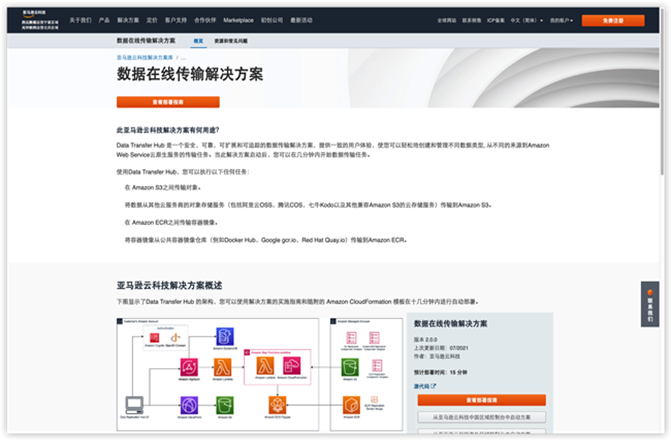Image resolution: width=671 pixels, height=440 pixels.
Task: Open the 产品 menu
Action: 104,20
